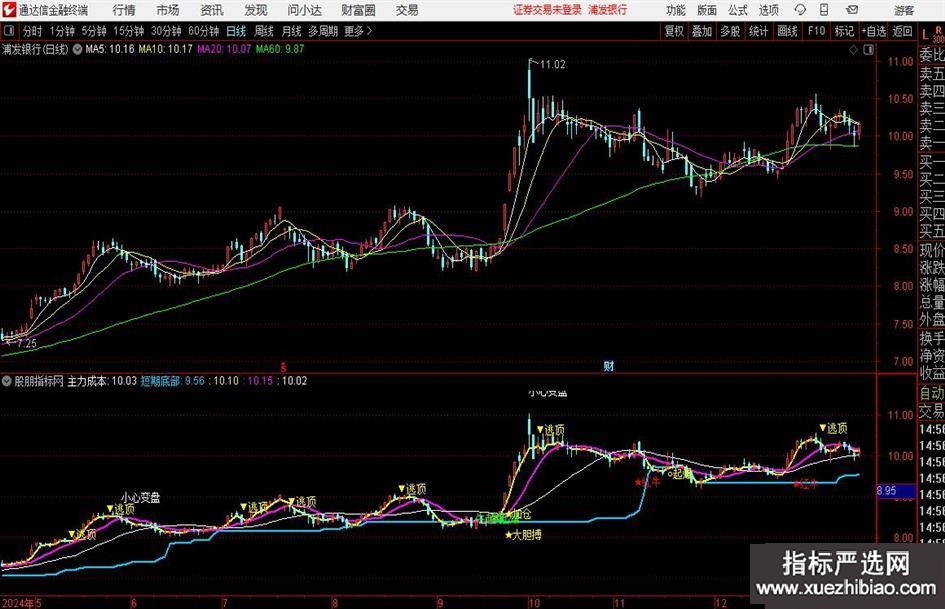The width and height of the screenshot is (945, 609).
Task: Expand the 股朋指标网 indicator dropdown arrow
Action: pyautogui.click(x=7, y=381)
